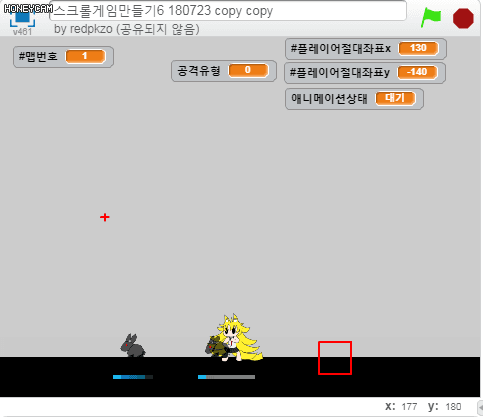Click the health bar under the player
The width and height of the screenshot is (483, 417).
(x=226, y=377)
